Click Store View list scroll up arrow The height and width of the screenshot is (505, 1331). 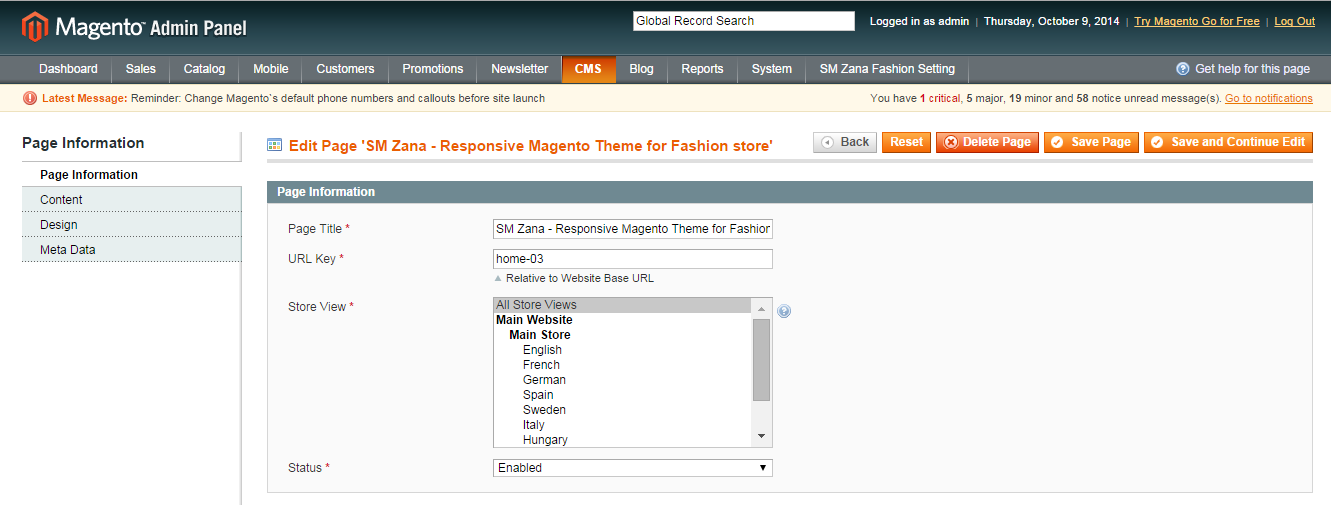pyautogui.click(x=761, y=308)
